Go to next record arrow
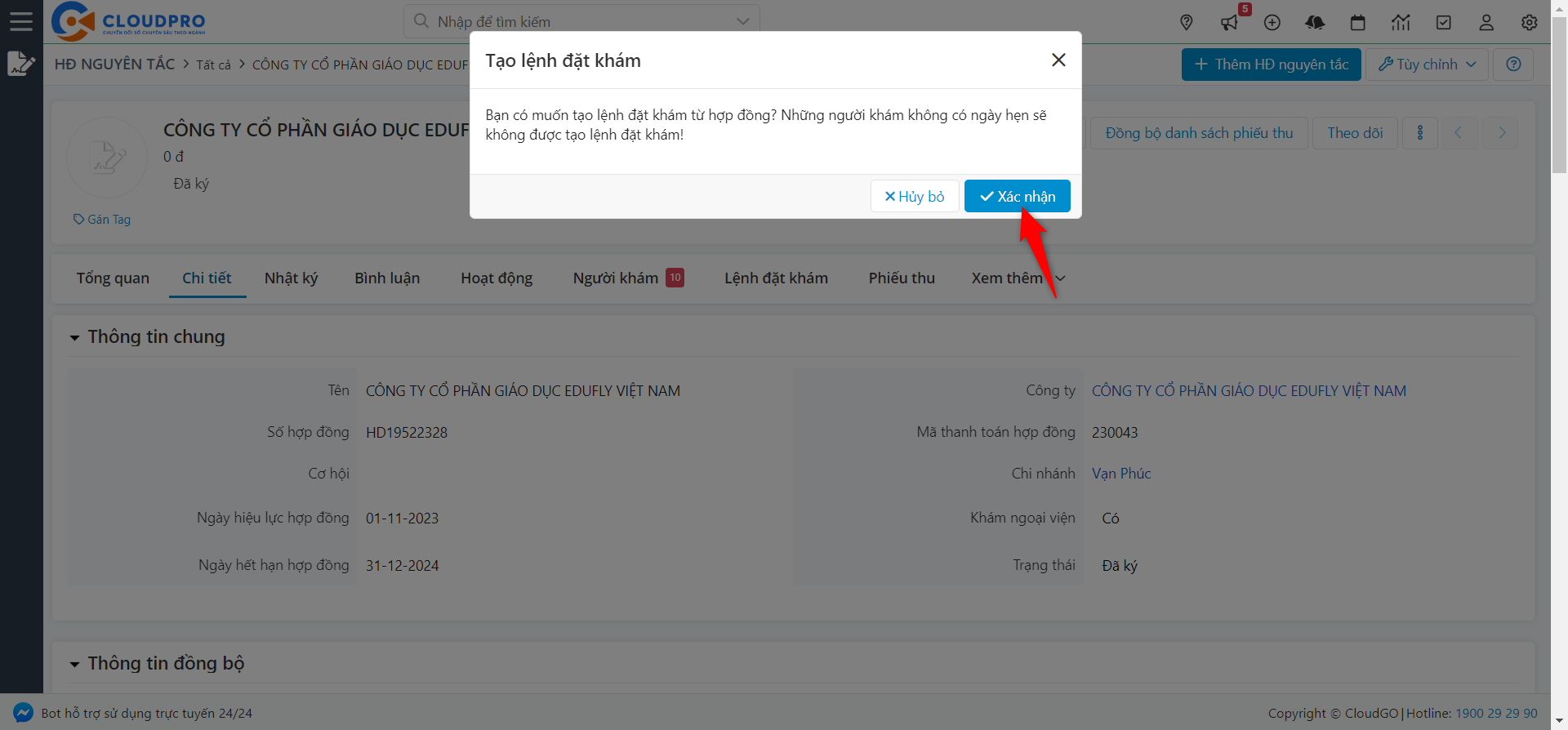The width and height of the screenshot is (1568, 730). click(x=1501, y=133)
